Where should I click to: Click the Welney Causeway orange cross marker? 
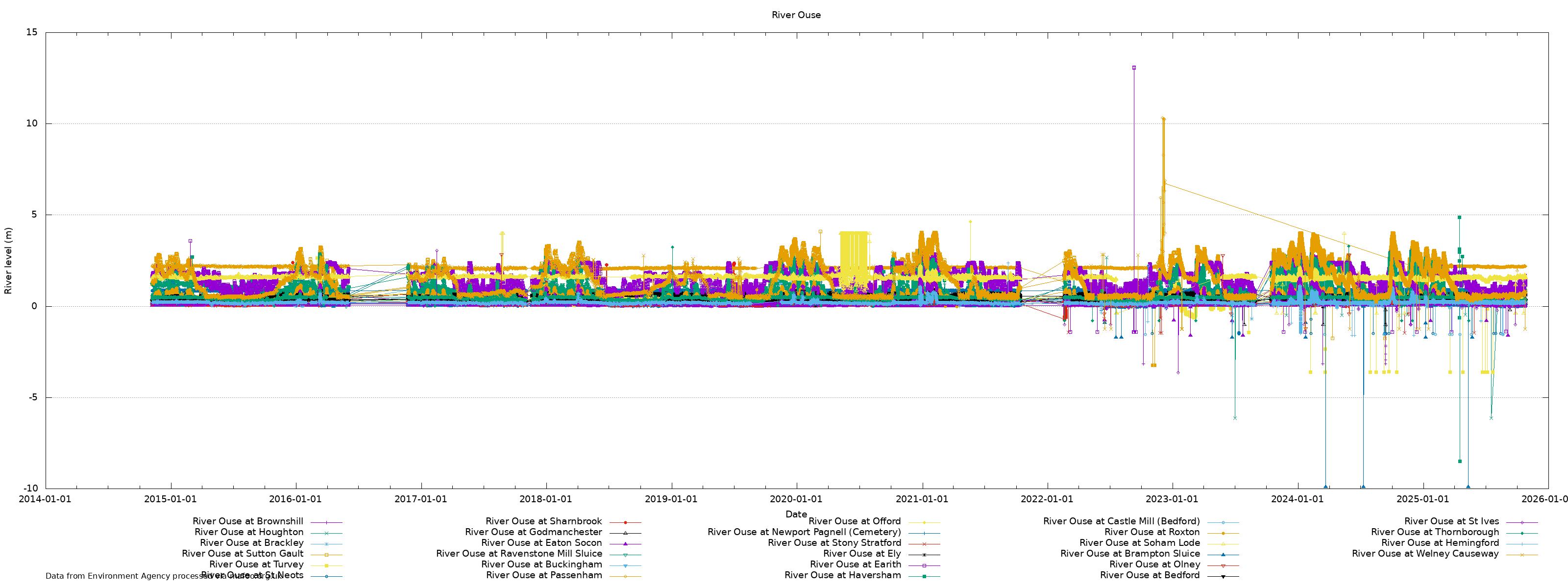point(1522,555)
